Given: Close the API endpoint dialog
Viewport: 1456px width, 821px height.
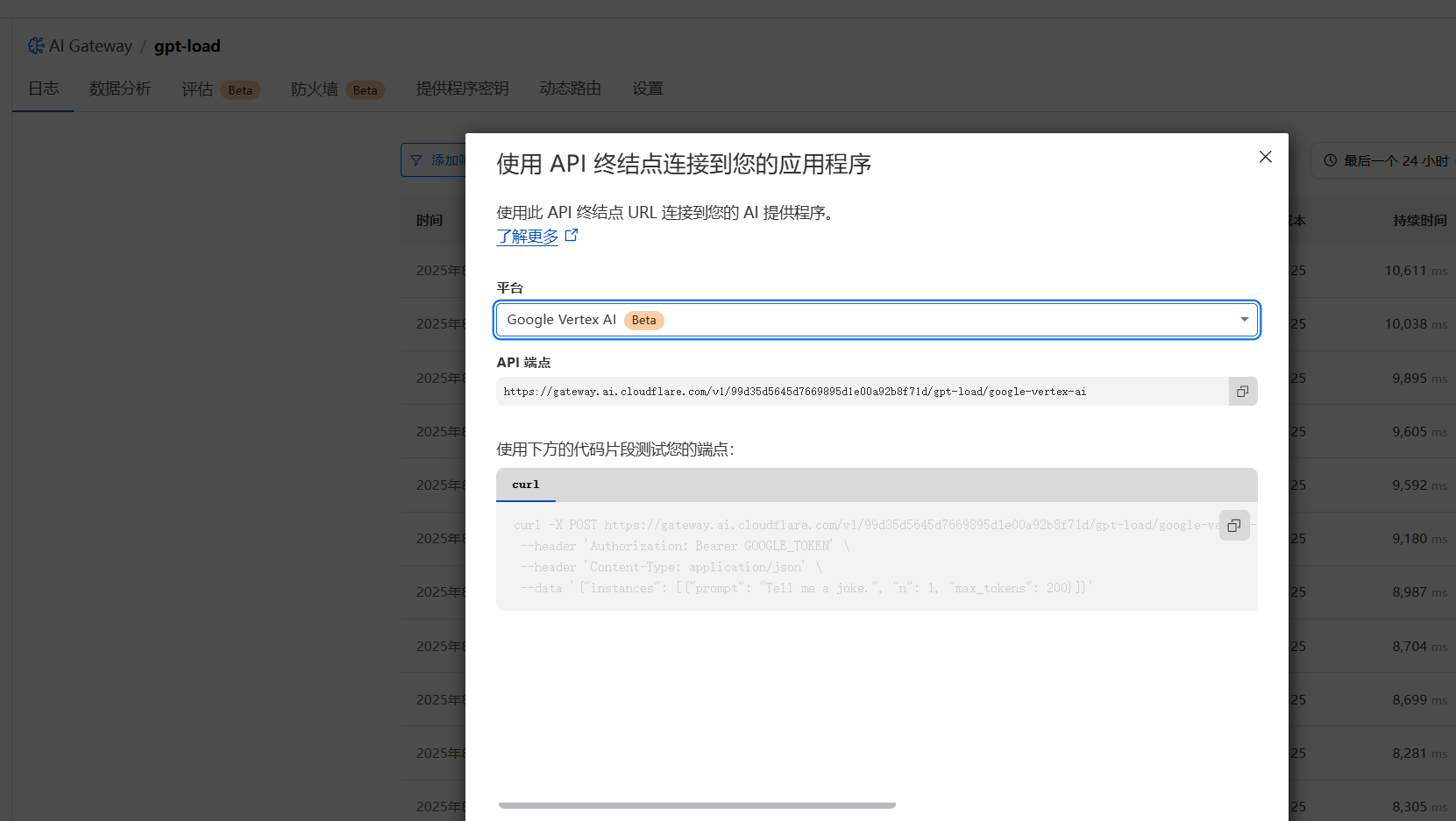Looking at the screenshot, I should (1265, 157).
